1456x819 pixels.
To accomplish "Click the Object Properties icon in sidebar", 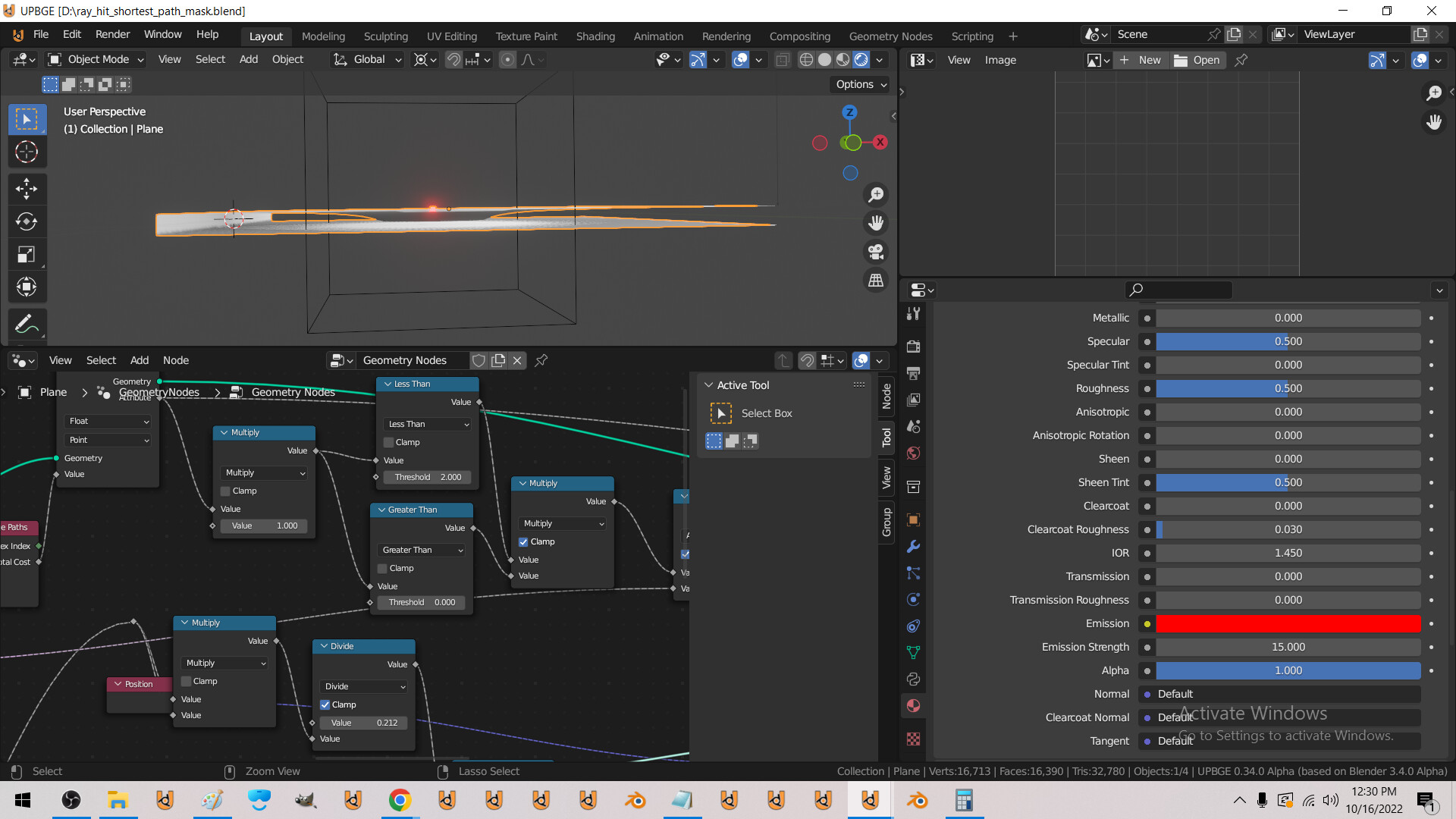I will point(913,520).
